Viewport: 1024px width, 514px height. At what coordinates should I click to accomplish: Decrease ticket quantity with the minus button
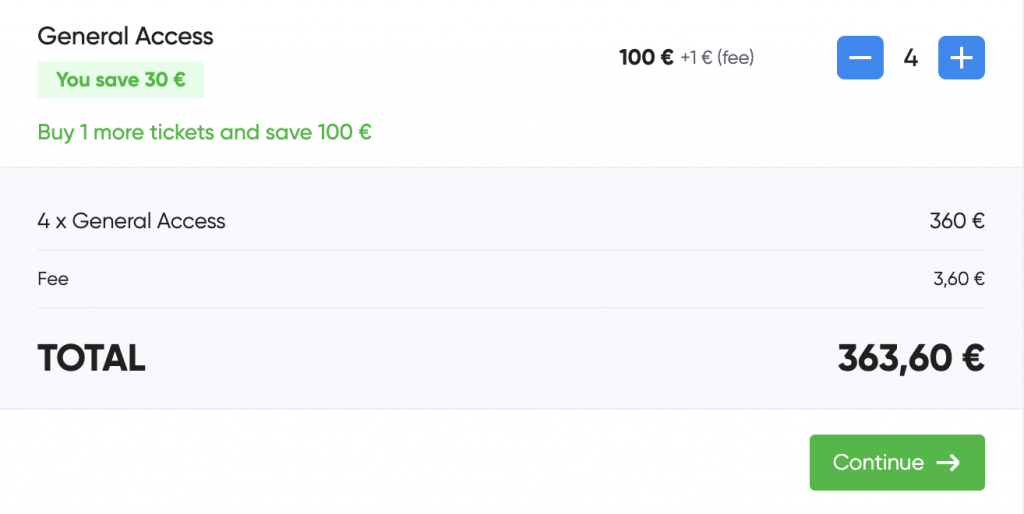pos(860,58)
